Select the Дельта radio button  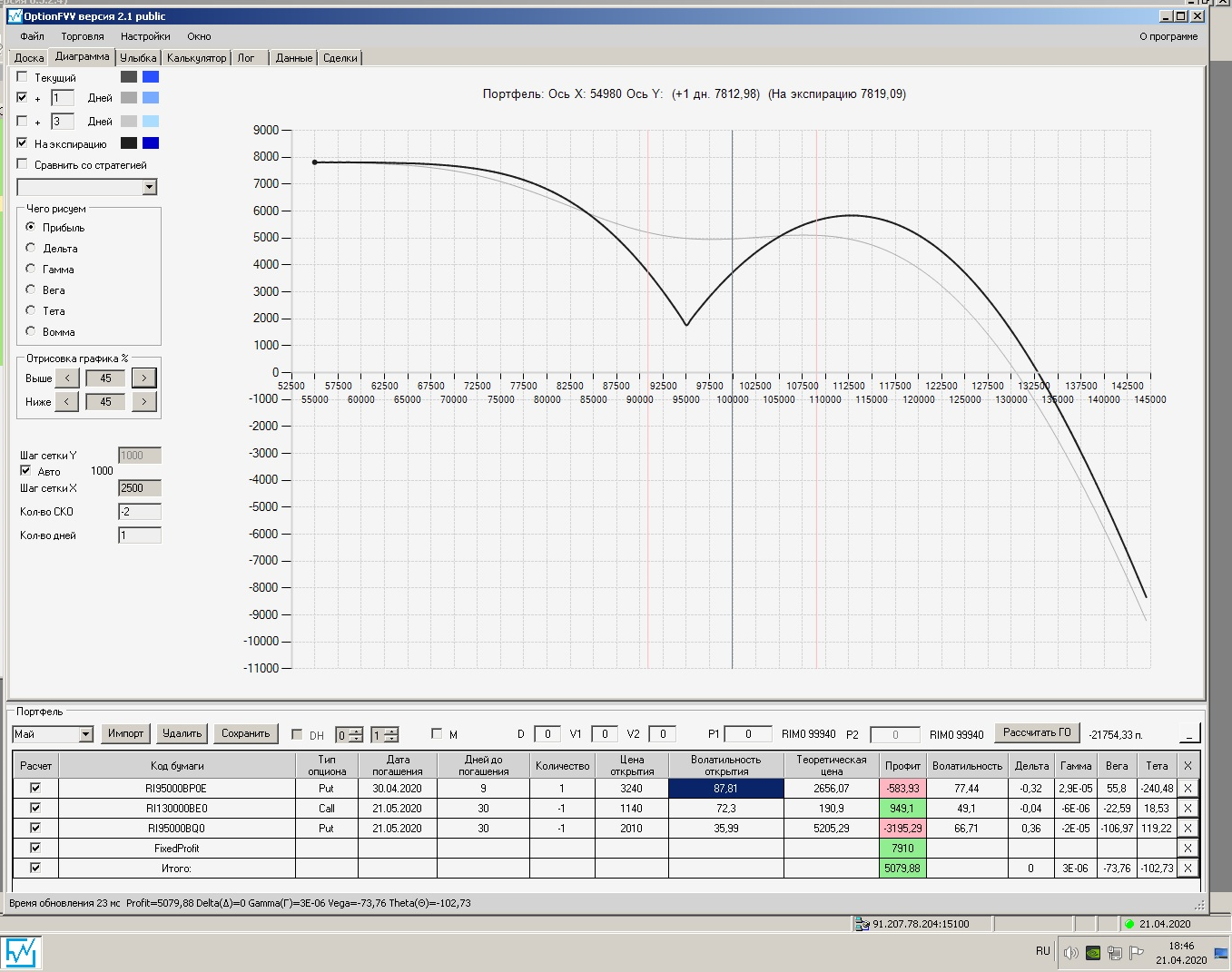(31, 248)
